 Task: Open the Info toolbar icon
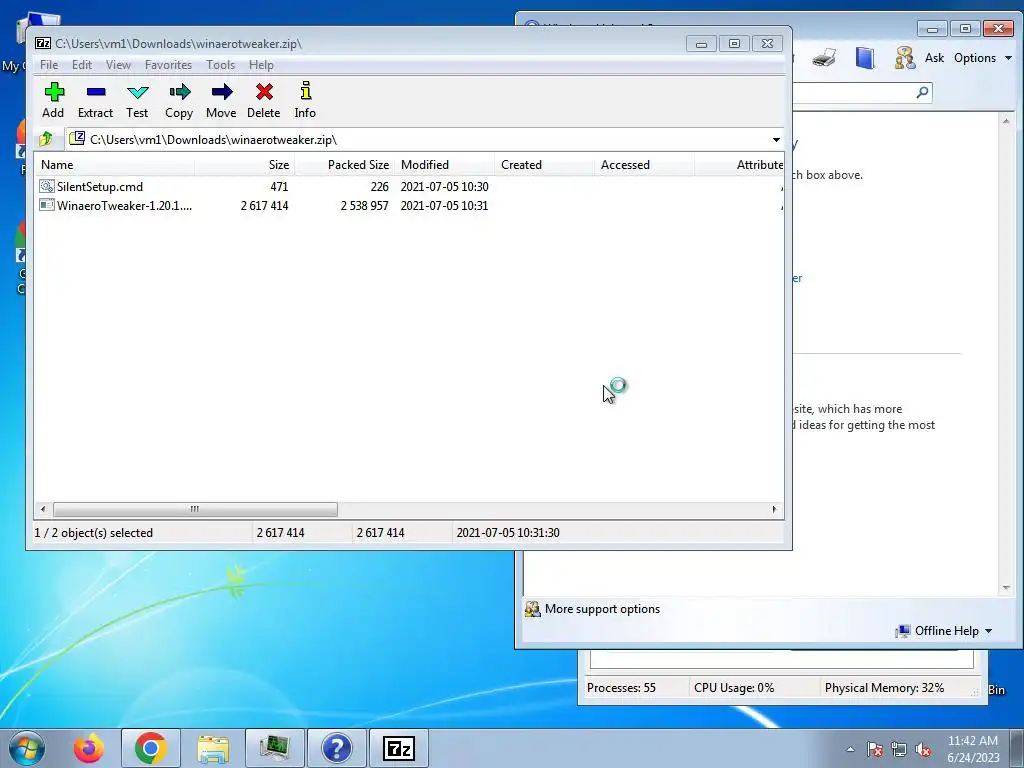(x=305, y=91)
